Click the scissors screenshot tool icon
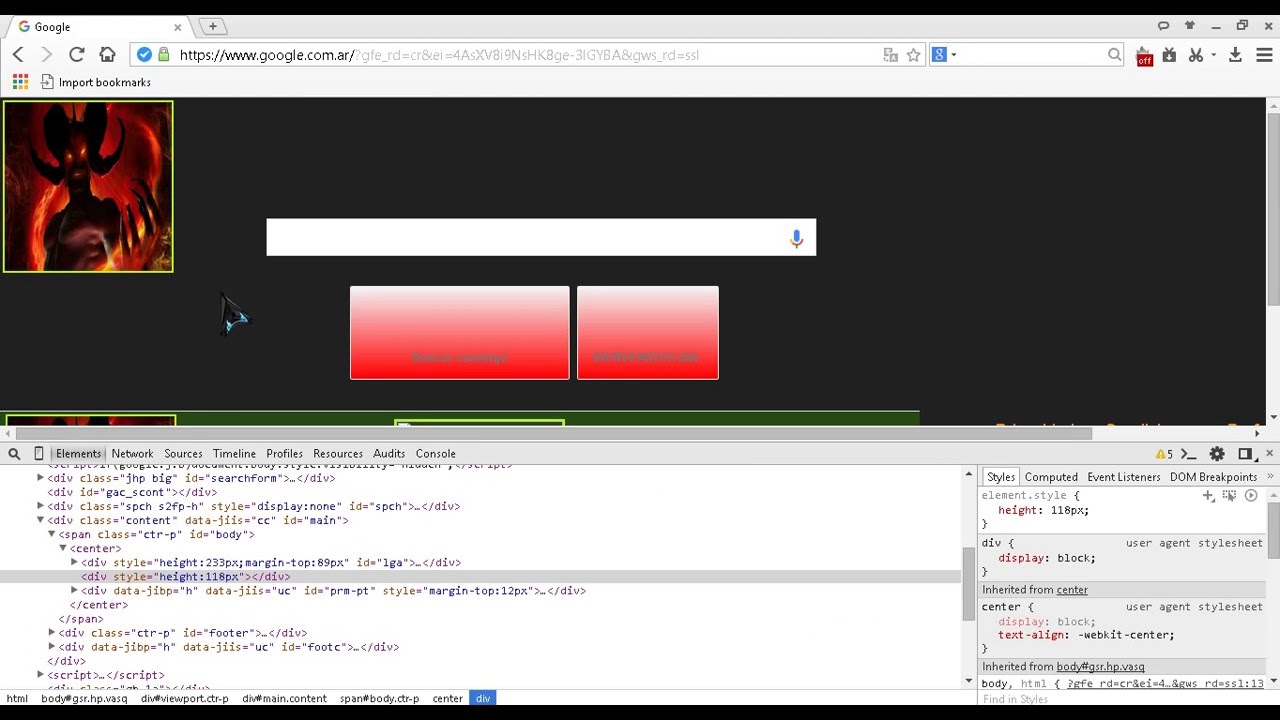The image size is (1280, 720). click(1196, 55)
